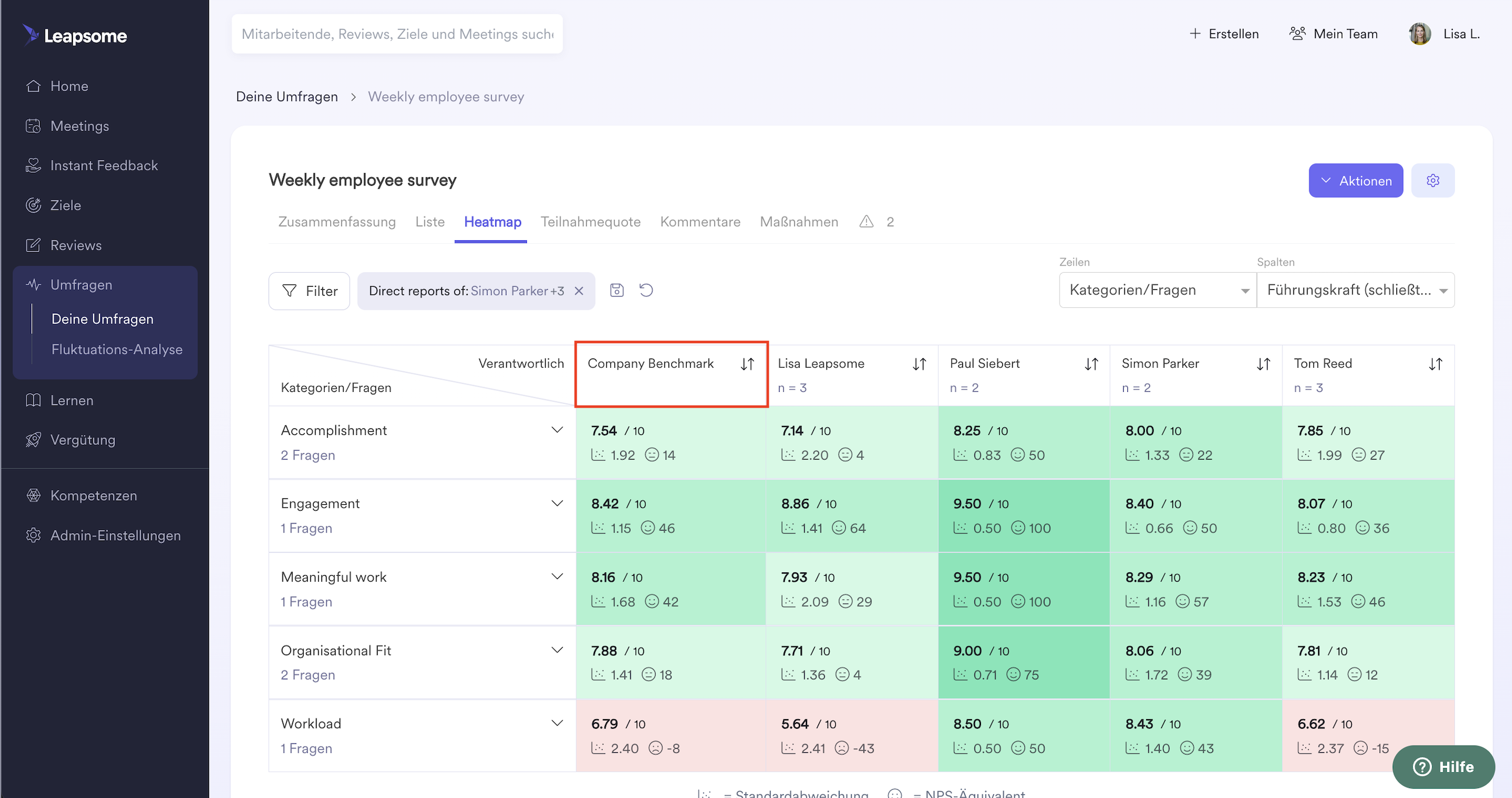Click the search input field
This screenshot has height=798, width=1512.
397,34
